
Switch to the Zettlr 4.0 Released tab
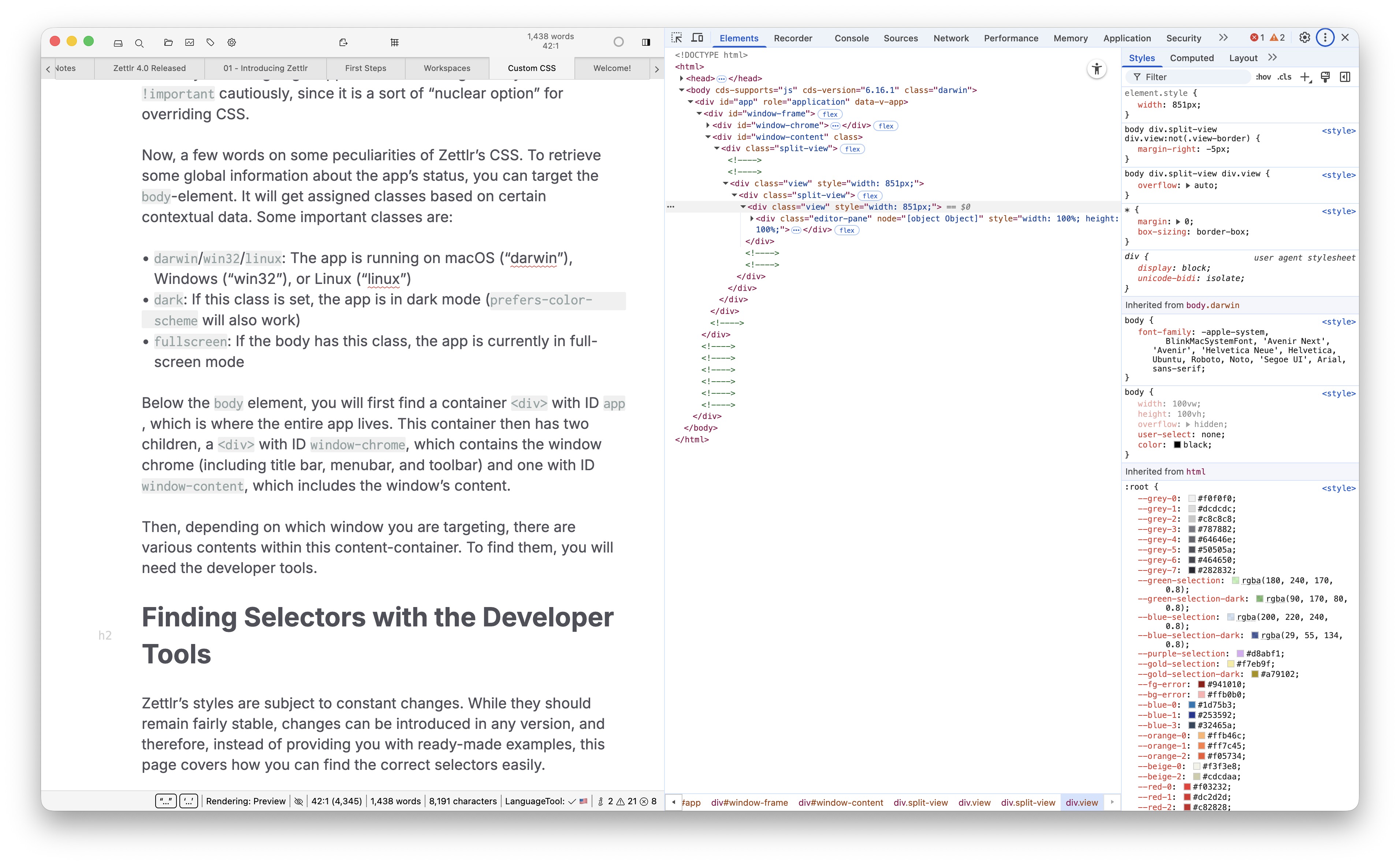pos(149,68)
